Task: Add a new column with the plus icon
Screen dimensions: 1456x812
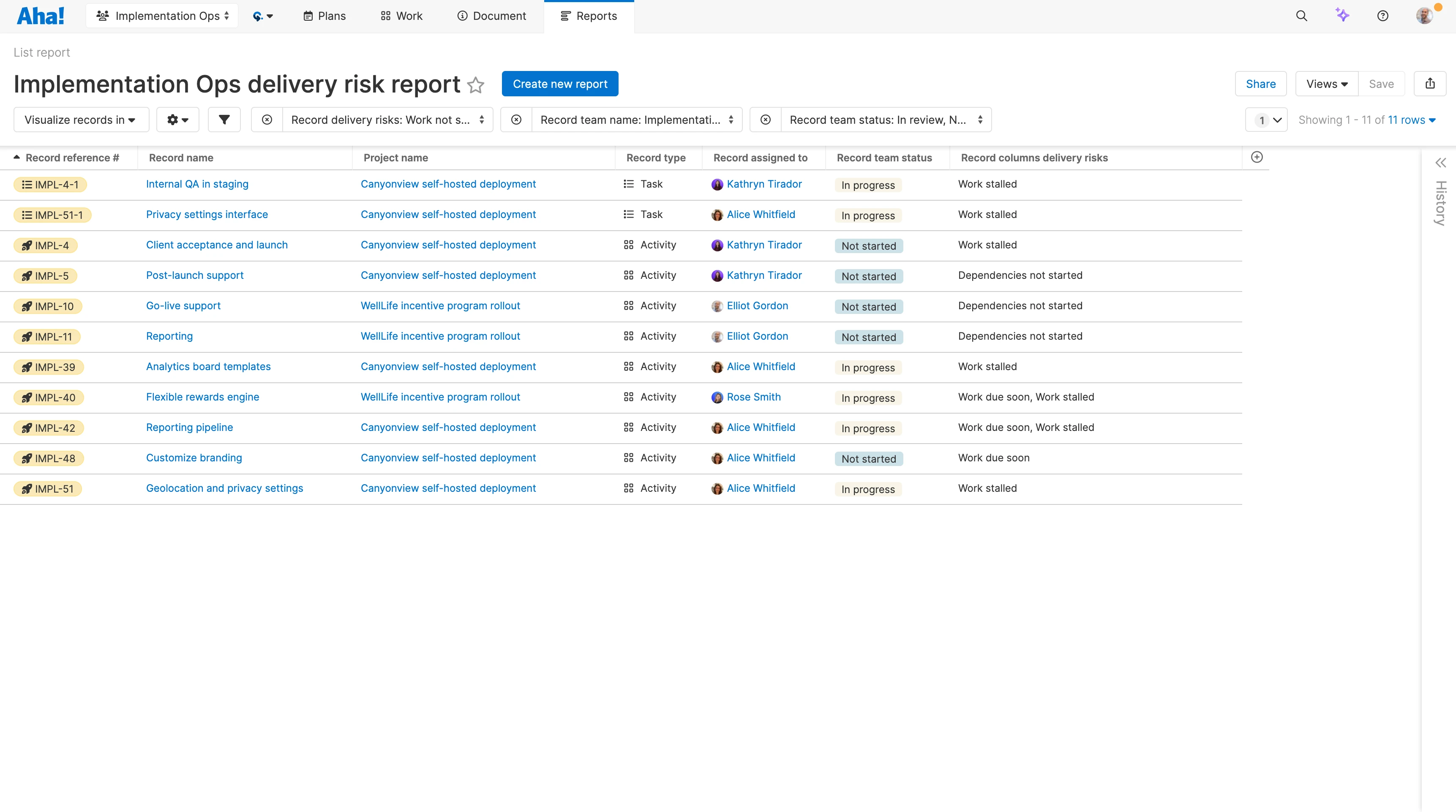Action: (1257, 157)
